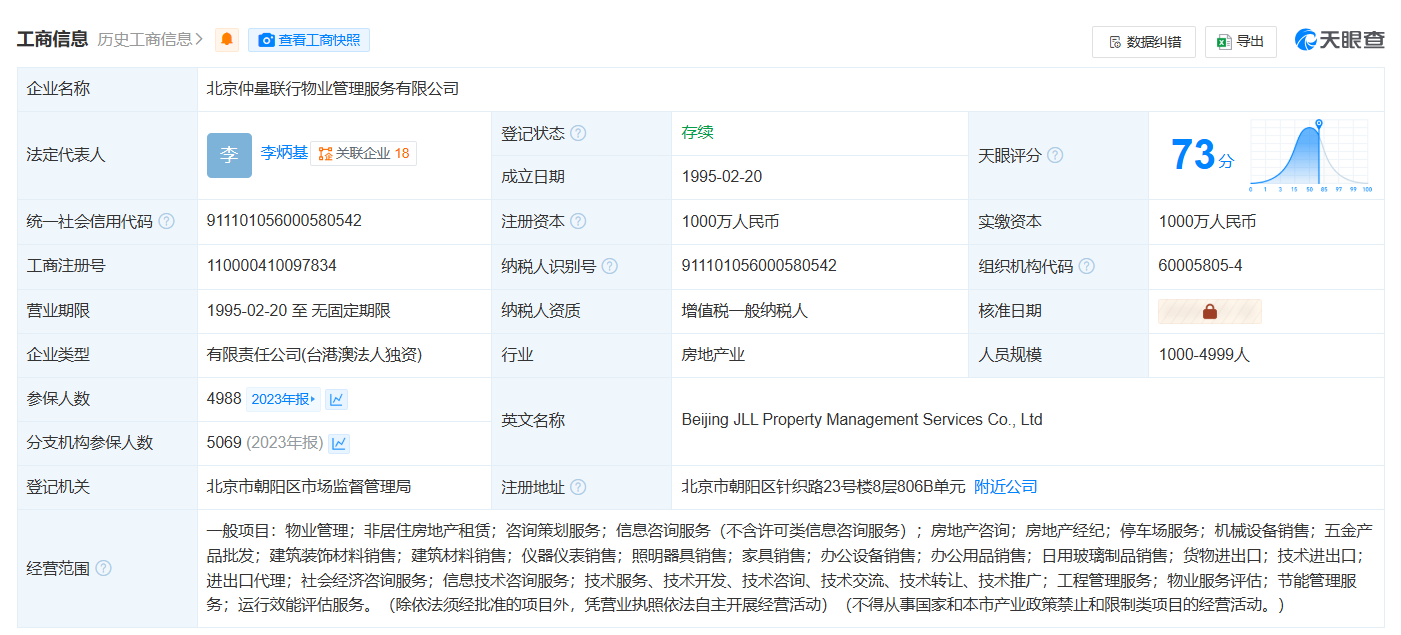This screenshot has height=635, width=1401.
Task: Click 北京市朝阳区市场监督管理局 registration authority
Action: click(309, 487)
